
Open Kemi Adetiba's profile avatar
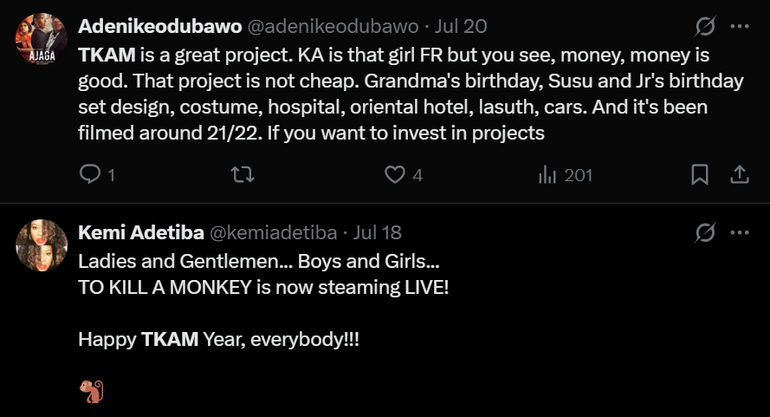(42, 245)
